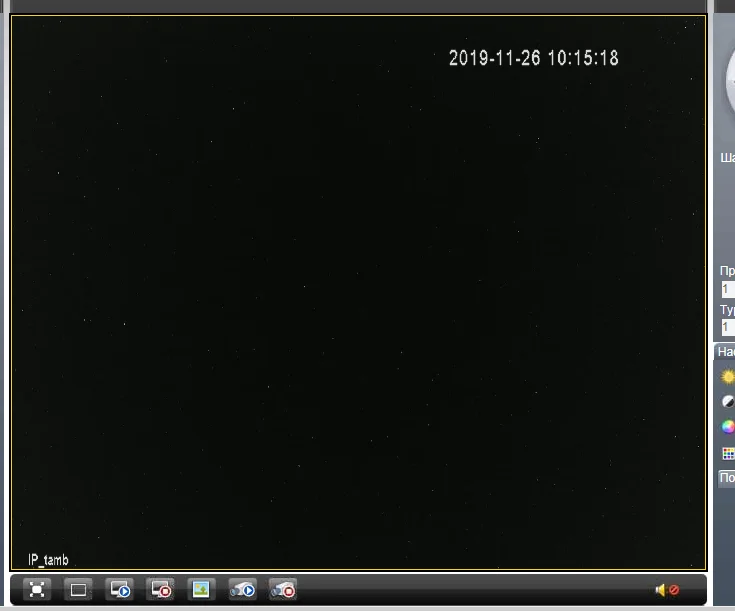Click the color hue wheel icon
Screen dimensions: 735x611
coord(728,427)
